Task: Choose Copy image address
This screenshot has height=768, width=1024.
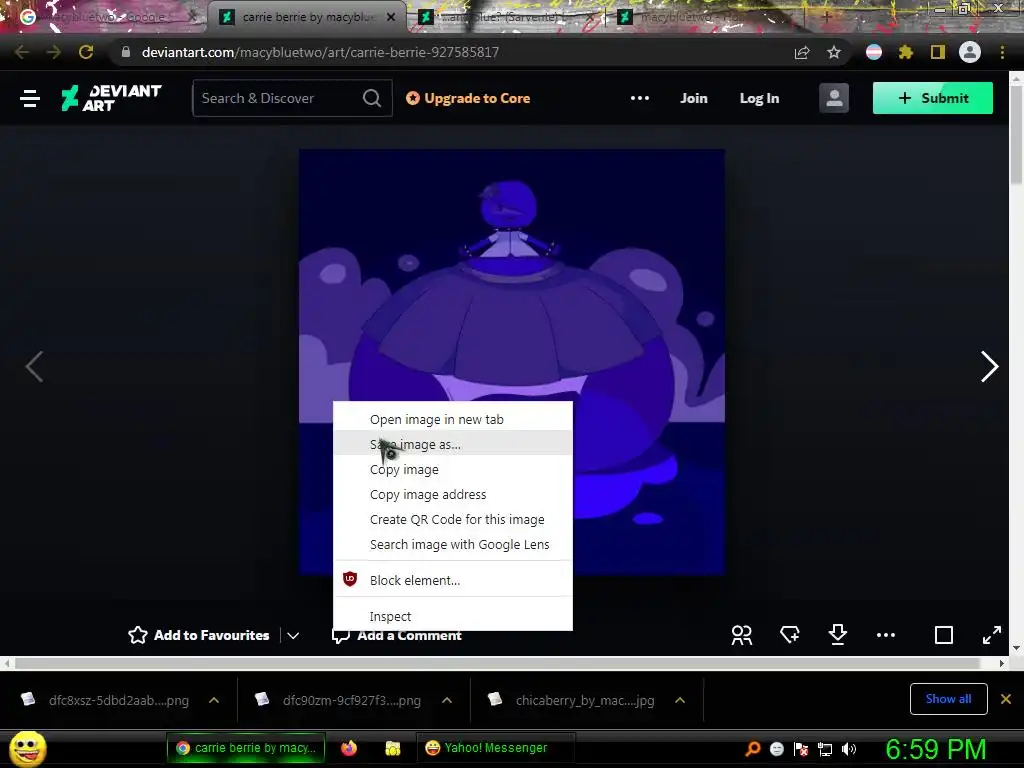Action: (x=453, y=494)
